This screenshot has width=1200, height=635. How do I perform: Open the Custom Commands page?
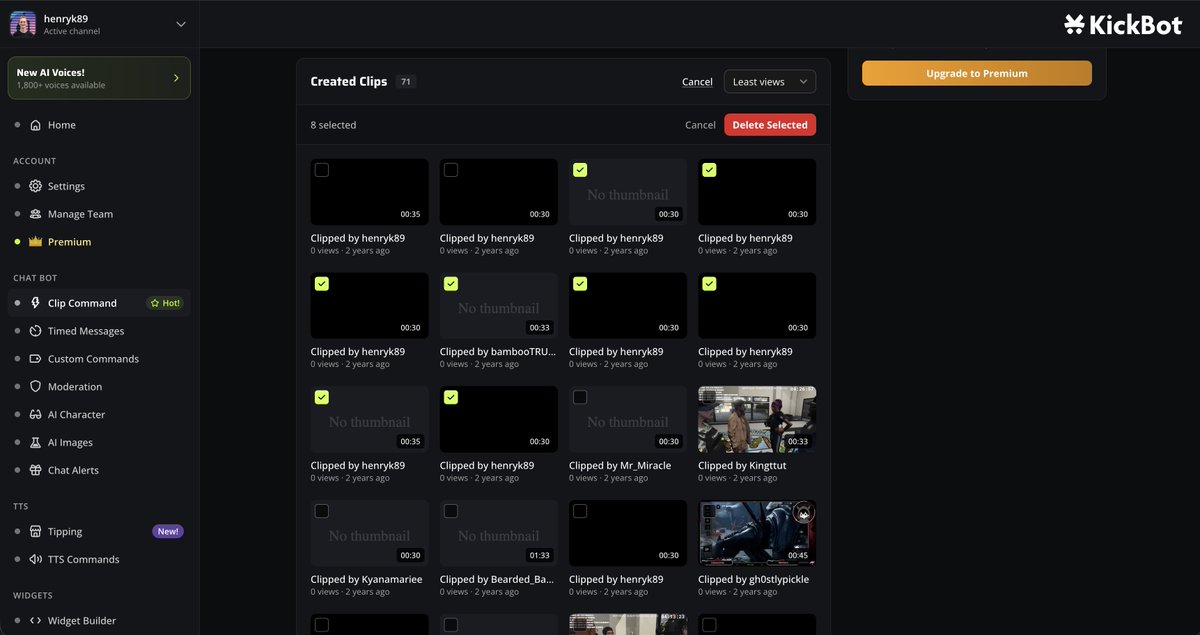click(x=93, y=359)
